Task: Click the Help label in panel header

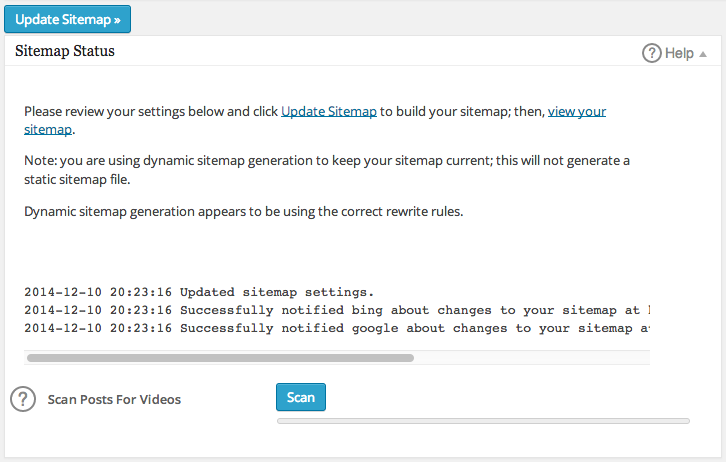Action: [x=679, y=53]
